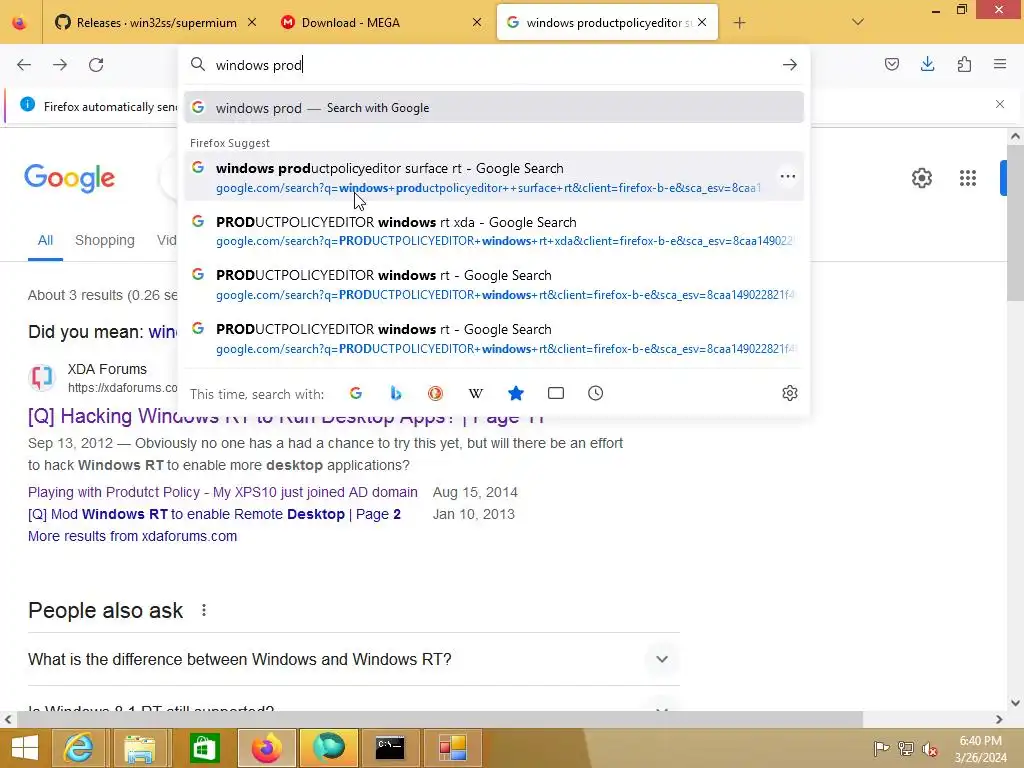The image size is (1024, 768).
Task: Search bookmarks using the star icon
Action: pyautogui.click(x=515, y=393)
